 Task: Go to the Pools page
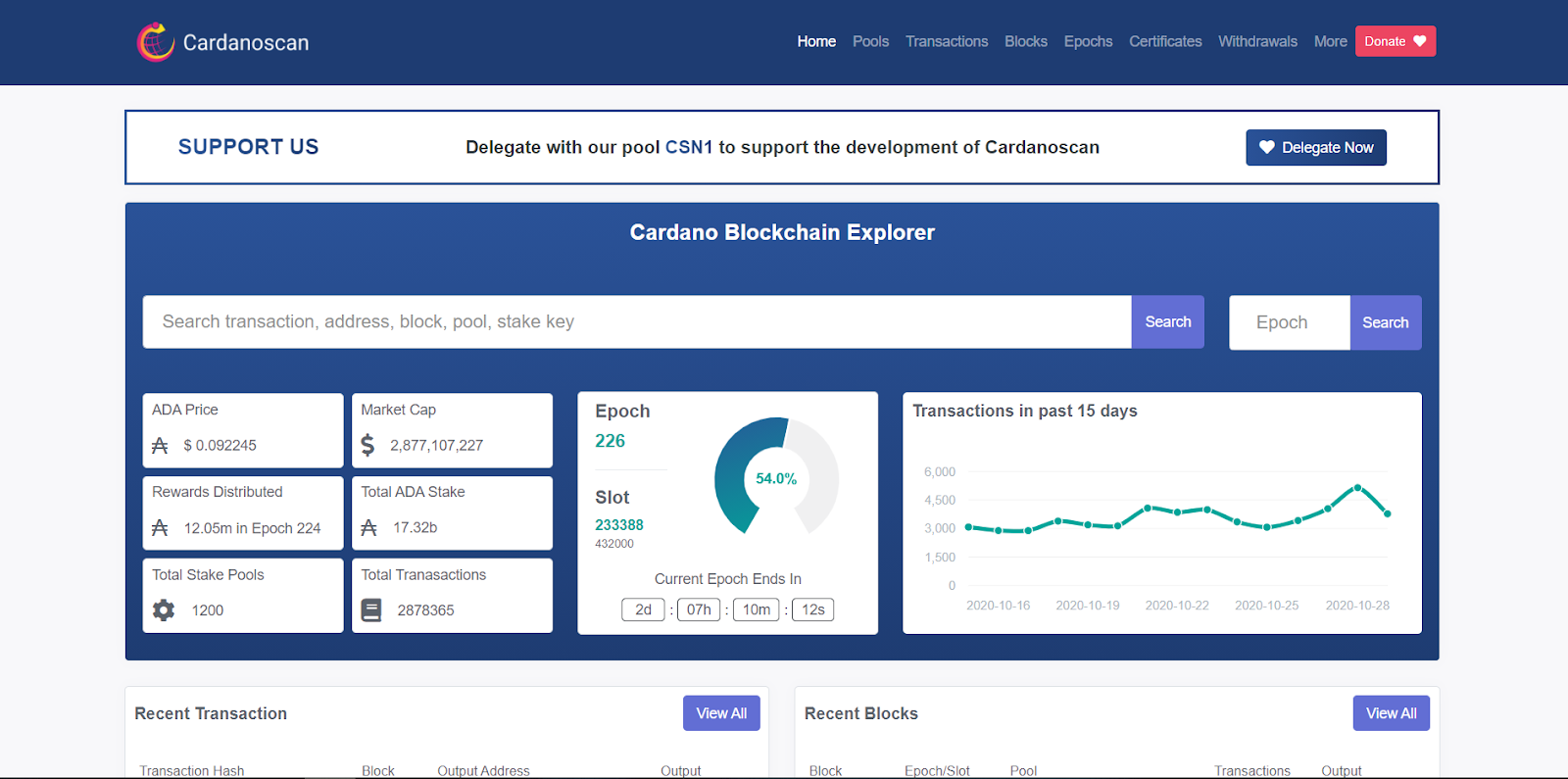(x=870, y=41)
